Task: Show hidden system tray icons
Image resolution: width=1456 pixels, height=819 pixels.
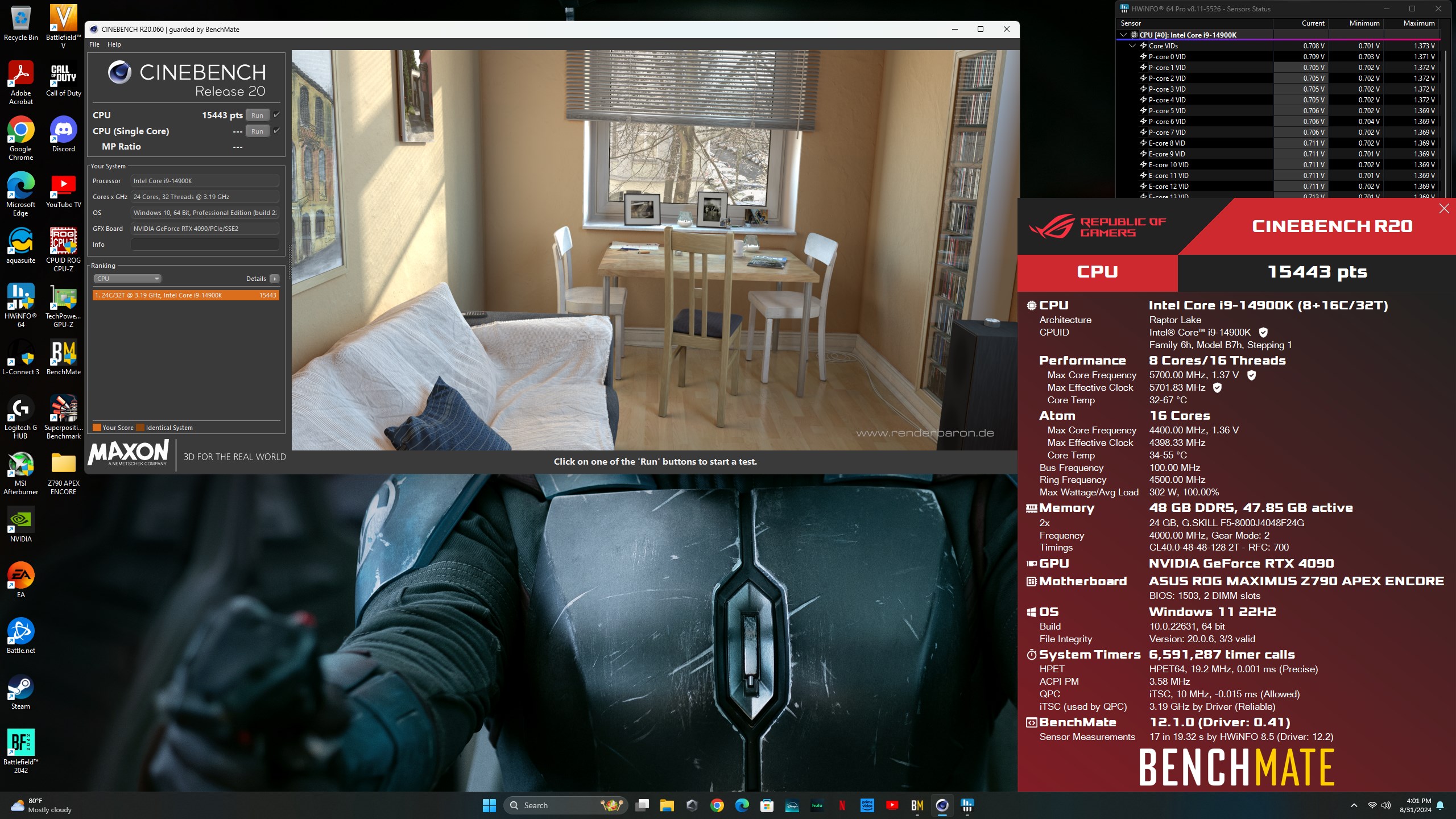Action: (x=1354, y=805)
